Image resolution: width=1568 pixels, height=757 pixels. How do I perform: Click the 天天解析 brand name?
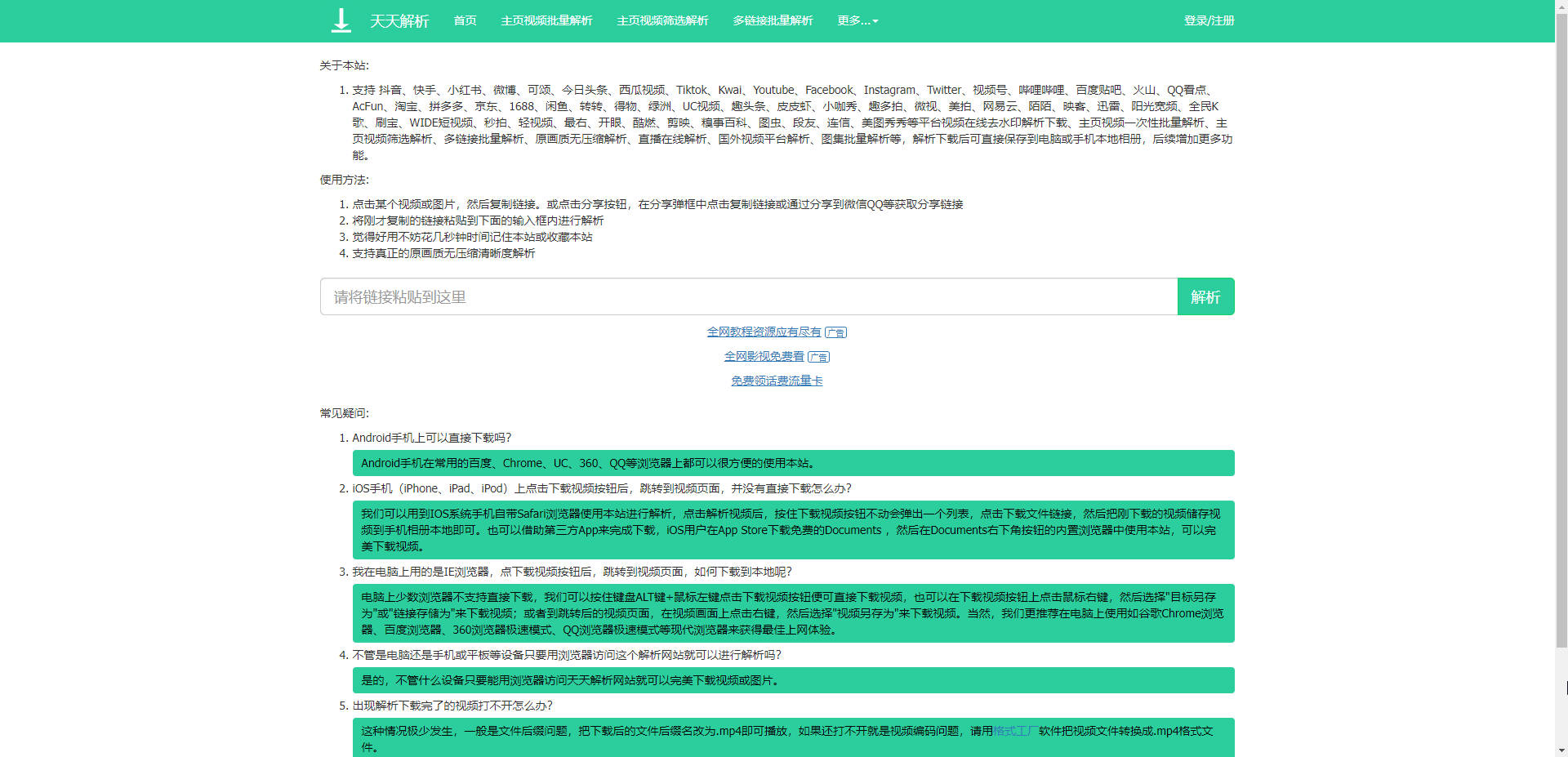pos(399,21)
